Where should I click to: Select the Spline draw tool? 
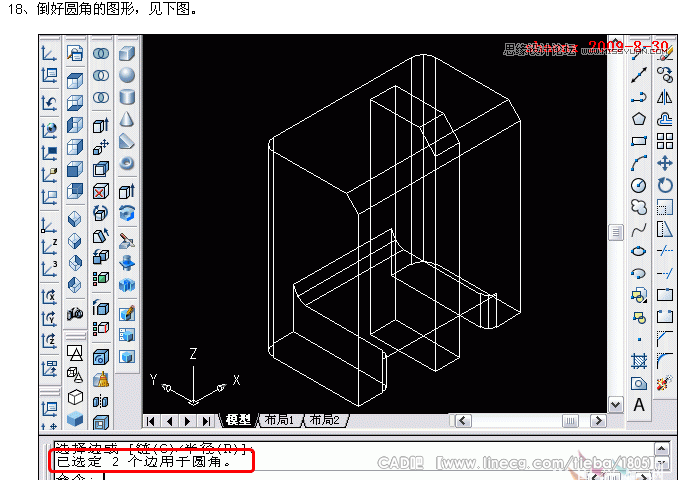pyautogui.click(x=639, y=230)
